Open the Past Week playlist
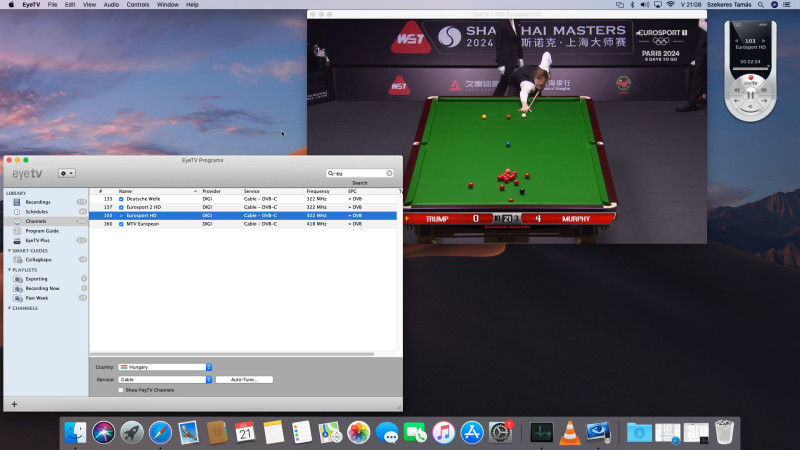The image size is (800, 450). [x=37, y=298]
